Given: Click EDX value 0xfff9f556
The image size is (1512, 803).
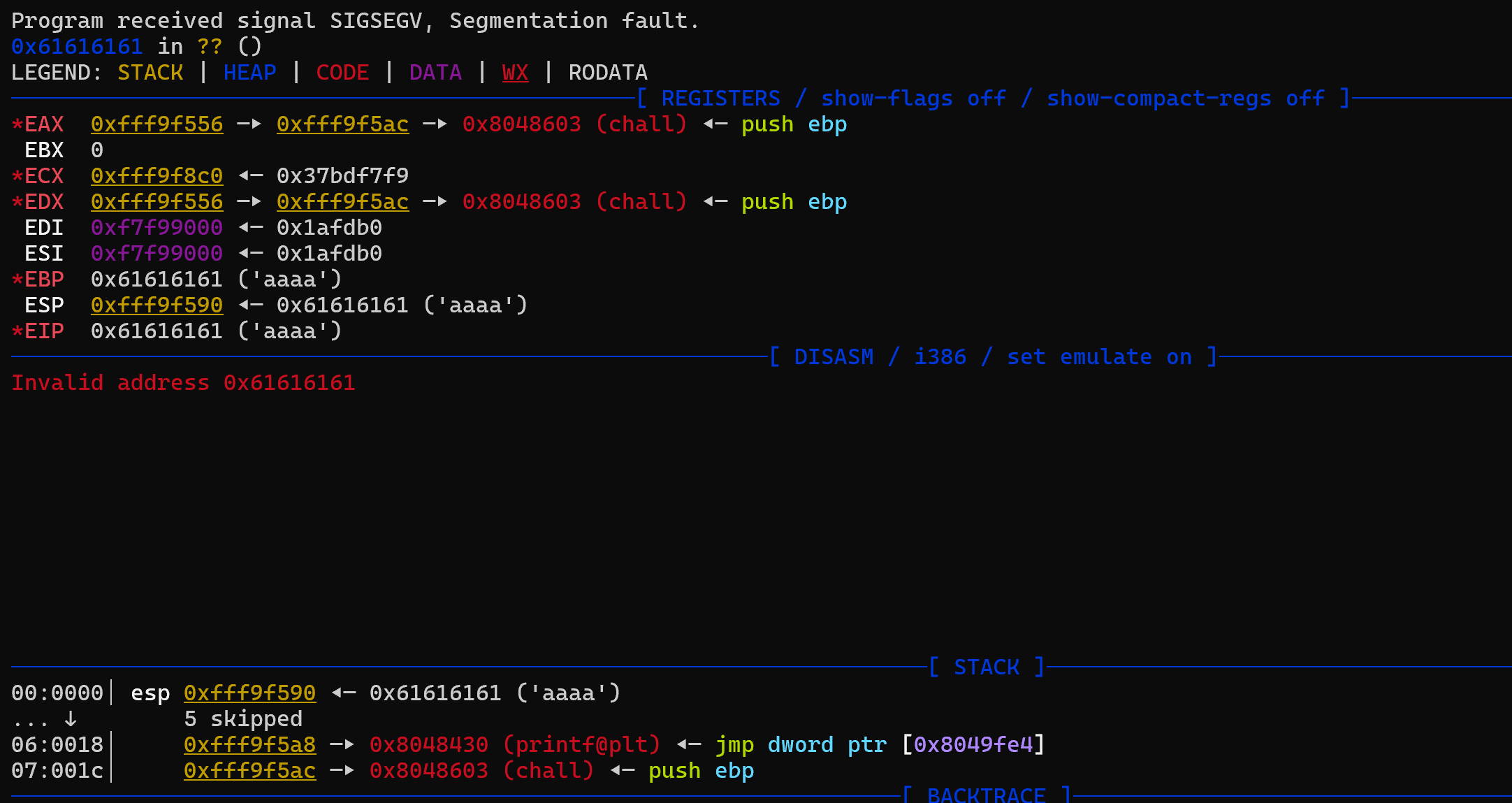Looking at the screenshot, I should click(x=157, y=202).
